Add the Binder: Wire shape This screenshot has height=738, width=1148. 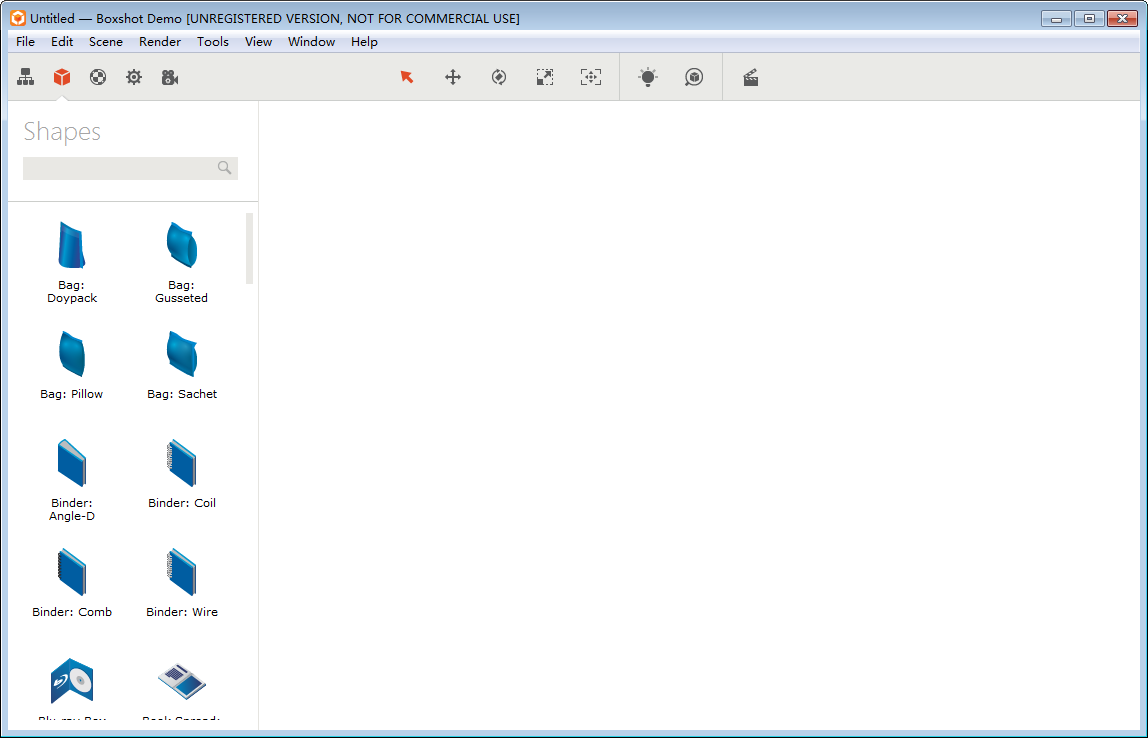[182, 582]
